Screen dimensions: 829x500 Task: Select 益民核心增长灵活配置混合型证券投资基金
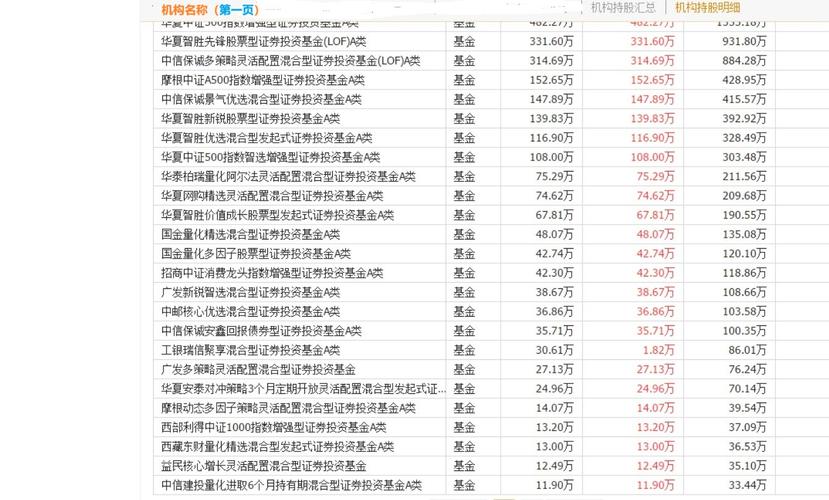[263, 466]
